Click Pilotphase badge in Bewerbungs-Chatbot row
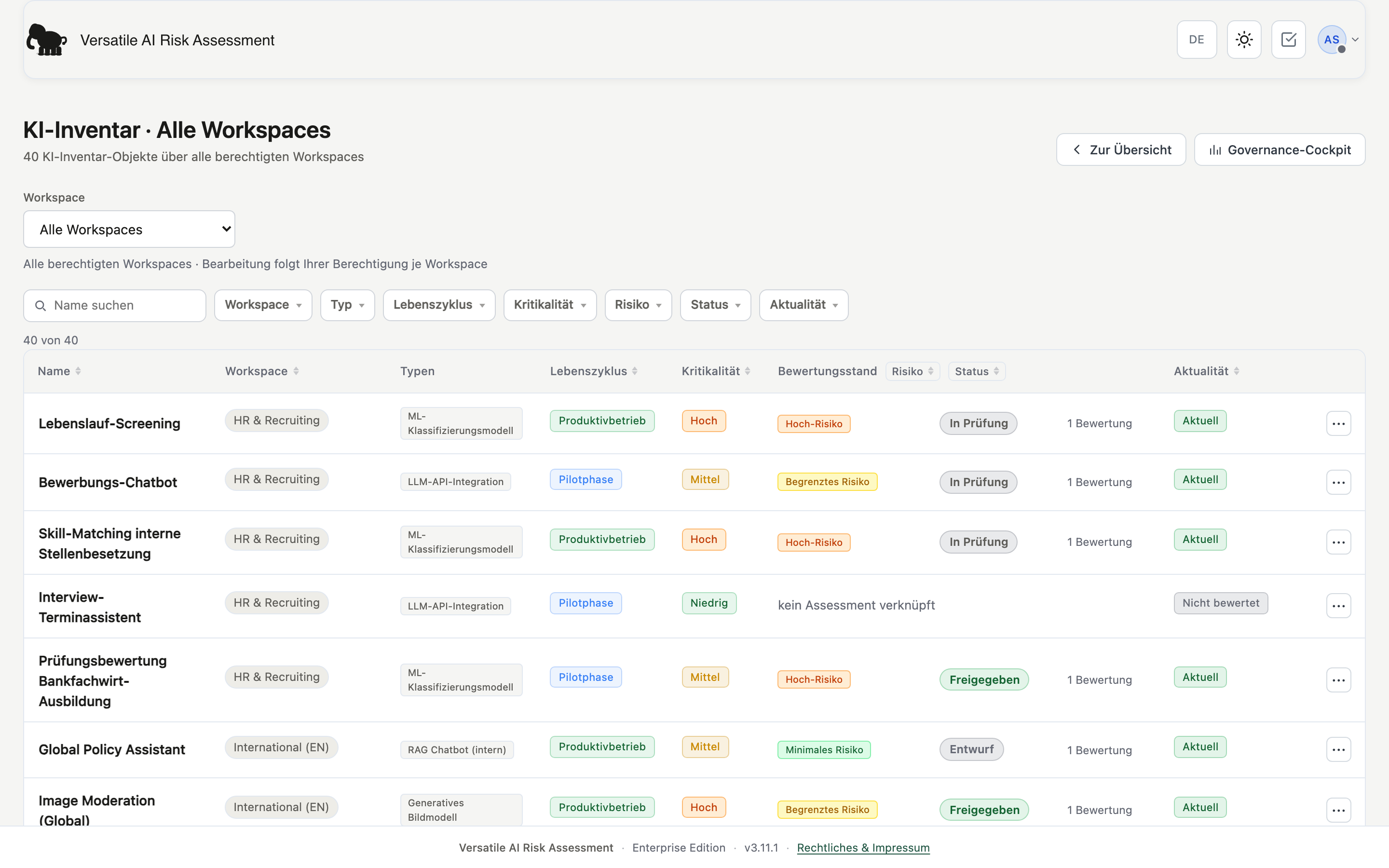The height and width of the screenshot is (868, 1389). pos(586,479)
